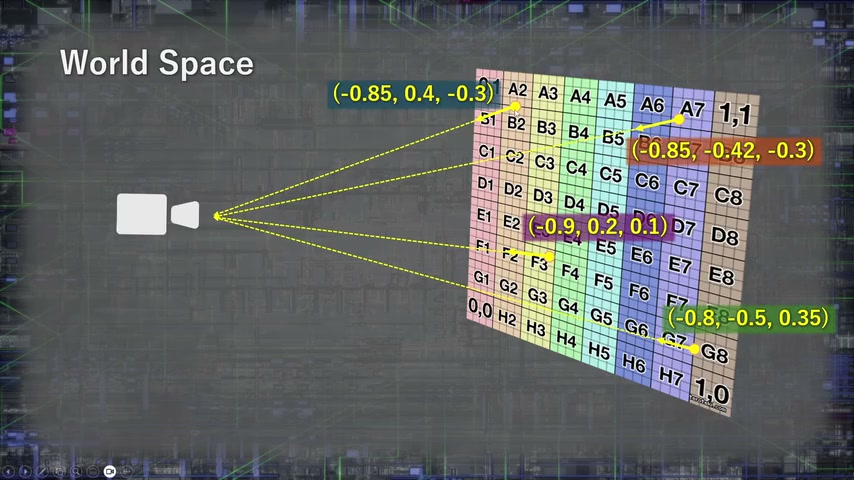Click grid cell E8

coord(722,276)
